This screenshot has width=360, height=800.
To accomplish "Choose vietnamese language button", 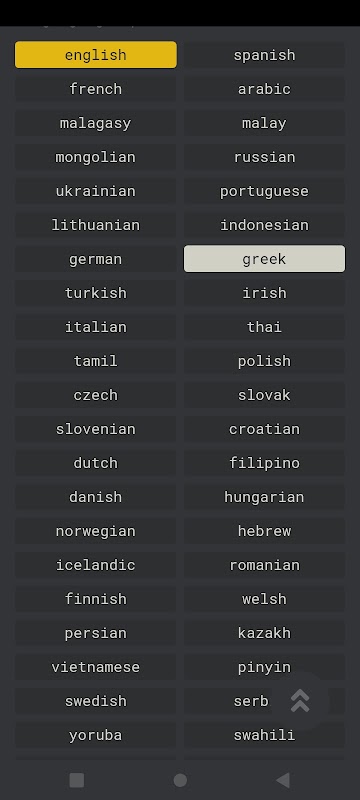I will [x=96, y=667].
